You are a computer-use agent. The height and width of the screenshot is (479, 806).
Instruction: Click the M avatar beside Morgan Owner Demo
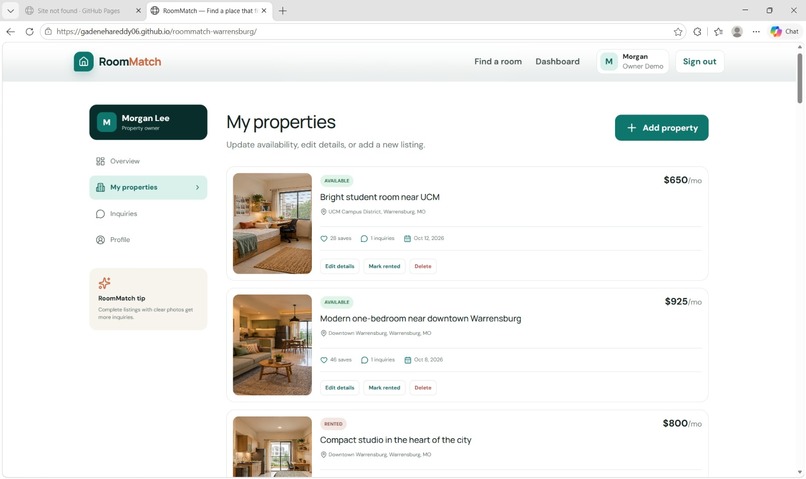(x=609, y=62)
